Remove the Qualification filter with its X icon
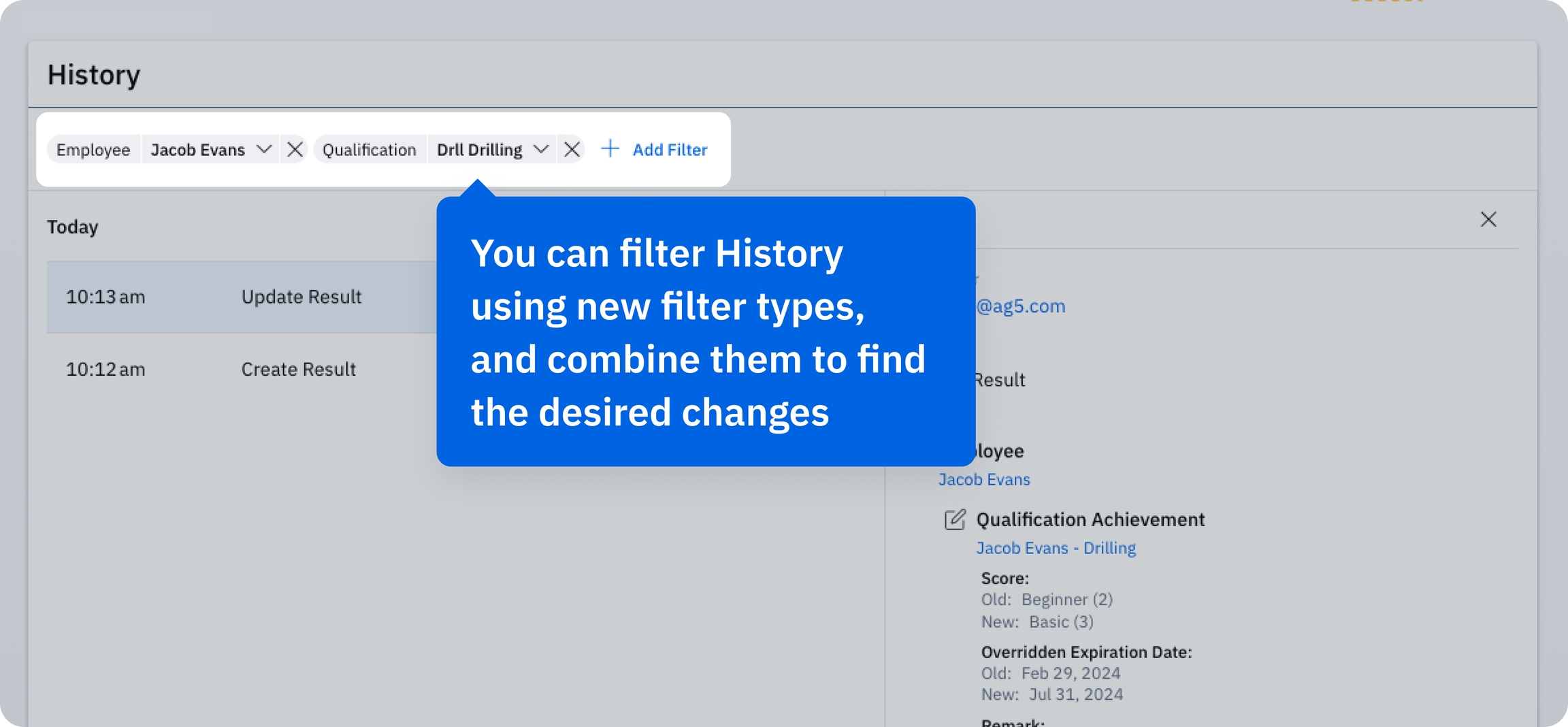Image resolution: width=1568 pixels, height=727 pixels. click(x=572, y=150)
